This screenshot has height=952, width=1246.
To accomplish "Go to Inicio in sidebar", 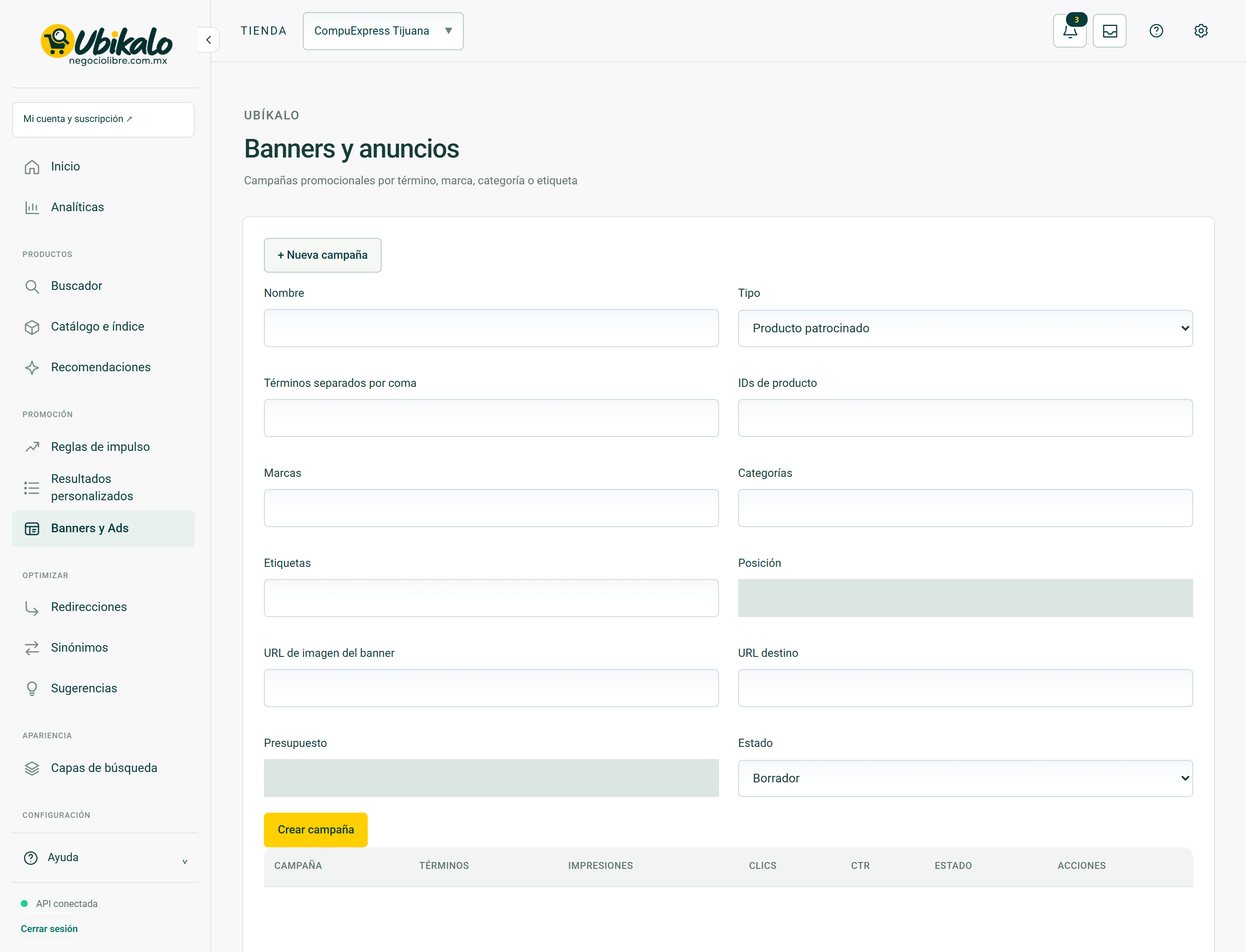I will pyautogui.click(x=103, y=167).
